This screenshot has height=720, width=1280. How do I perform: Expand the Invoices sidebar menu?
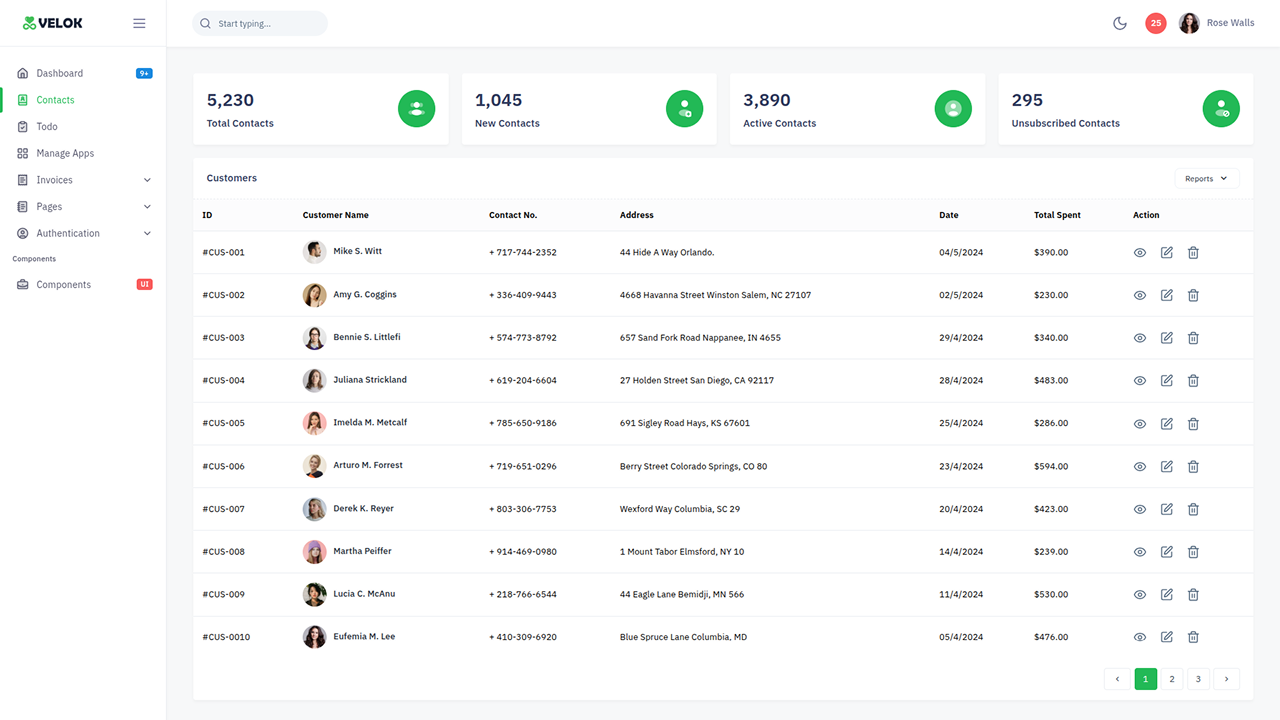52,179
